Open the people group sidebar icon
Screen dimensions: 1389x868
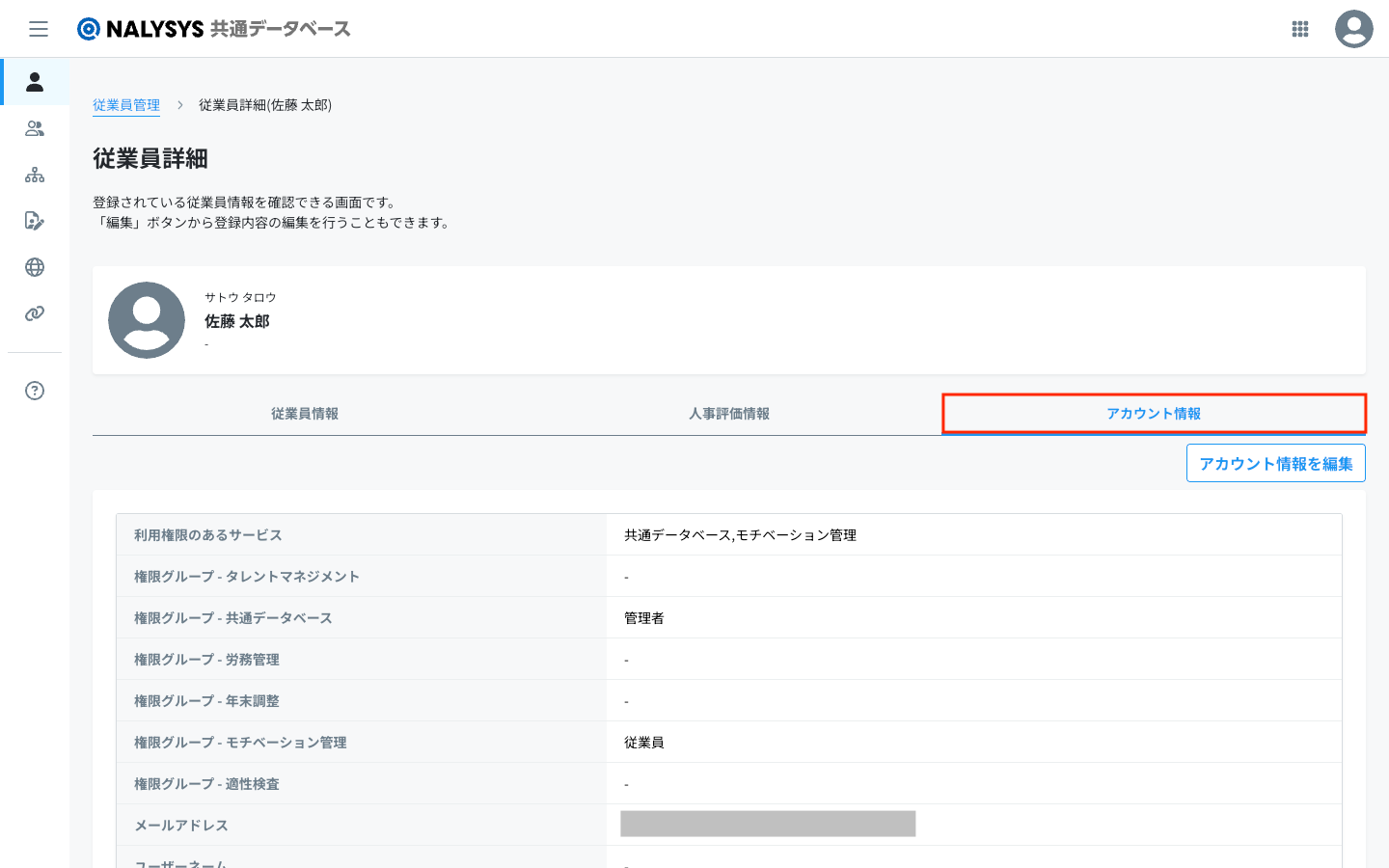[35, 128]
